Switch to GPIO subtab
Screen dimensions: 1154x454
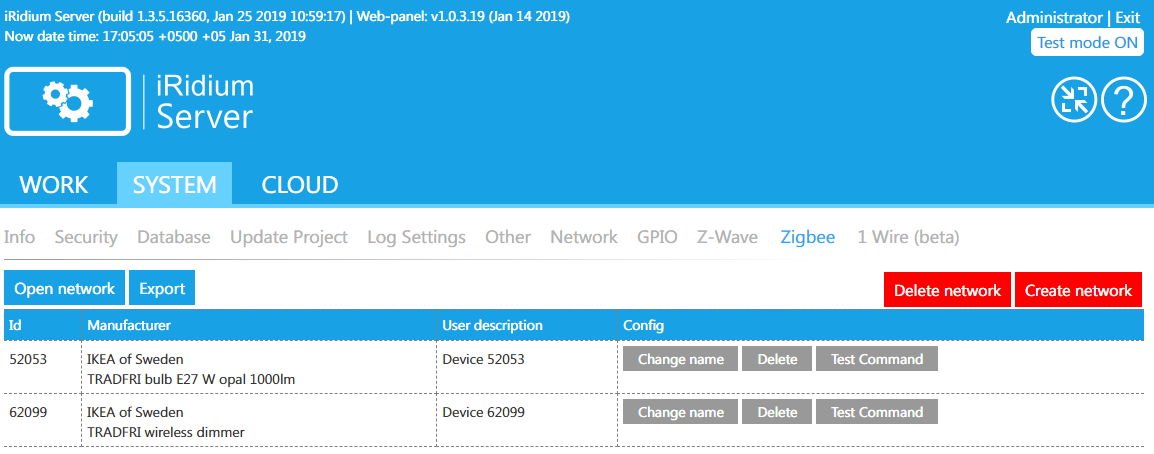(657, 237)
